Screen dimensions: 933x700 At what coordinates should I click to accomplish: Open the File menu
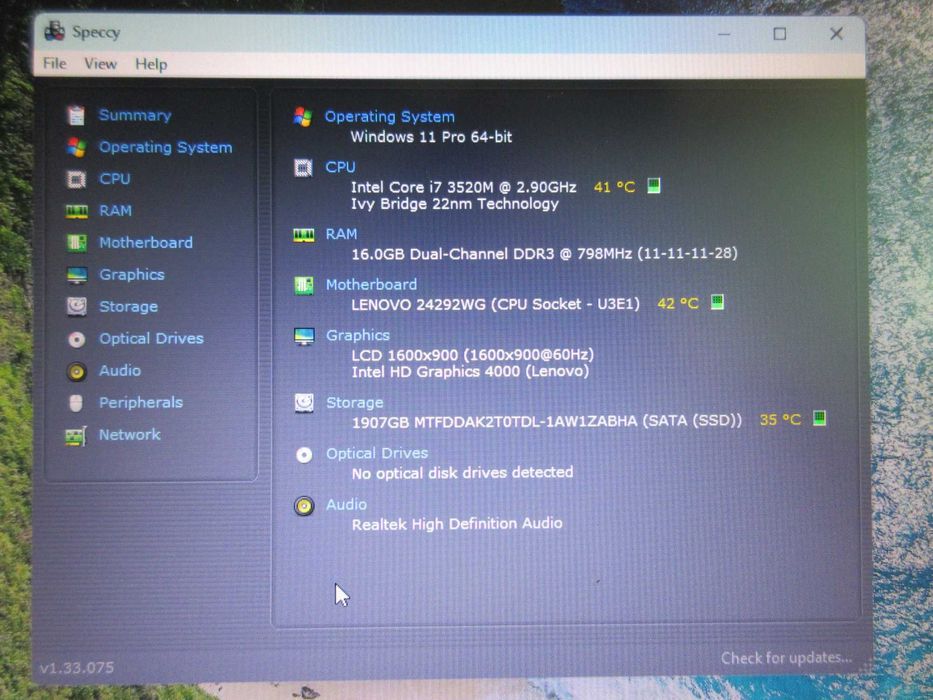(x=55, y=63)
